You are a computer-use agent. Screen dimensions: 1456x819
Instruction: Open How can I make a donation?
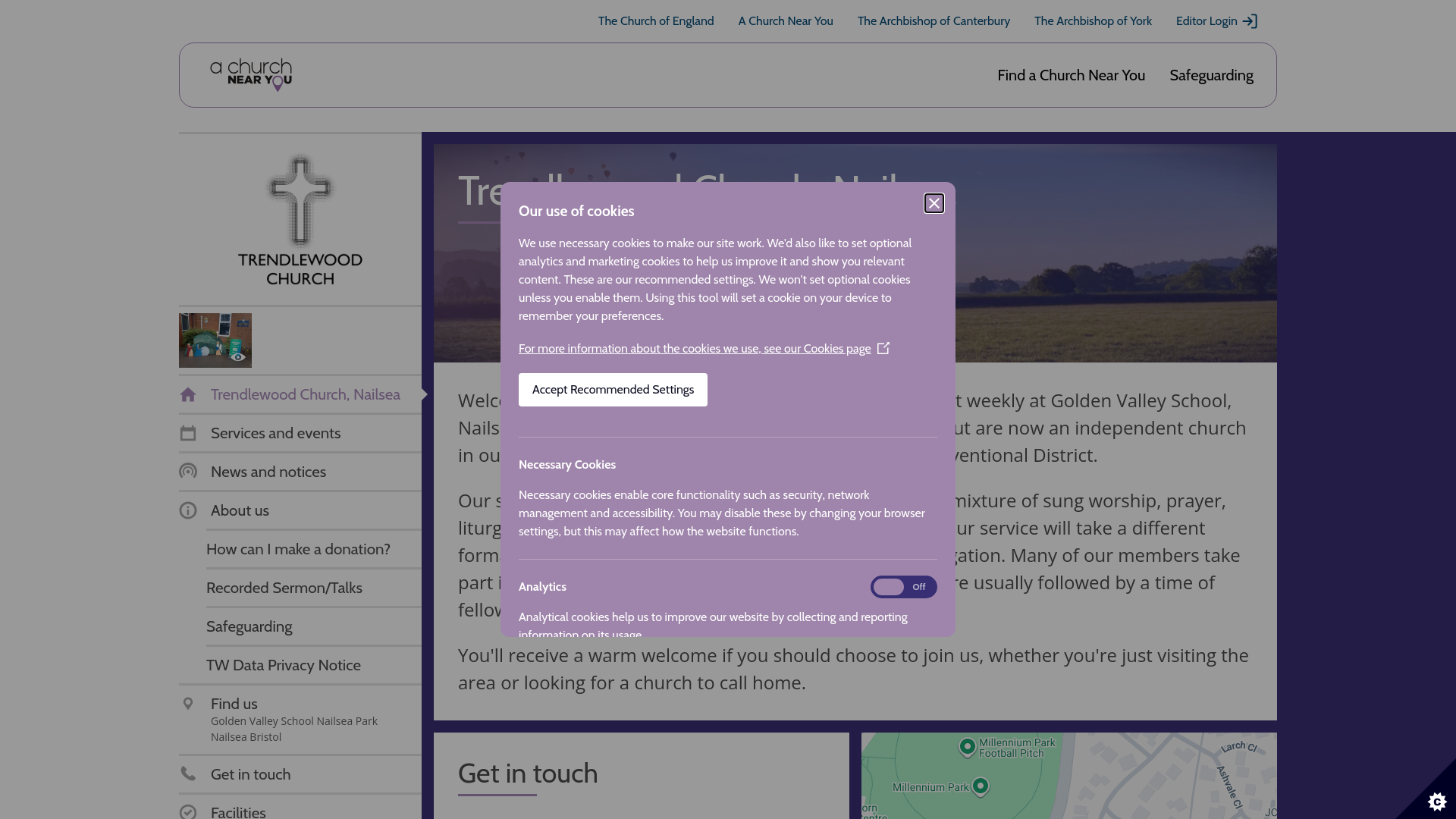[298, 549]
